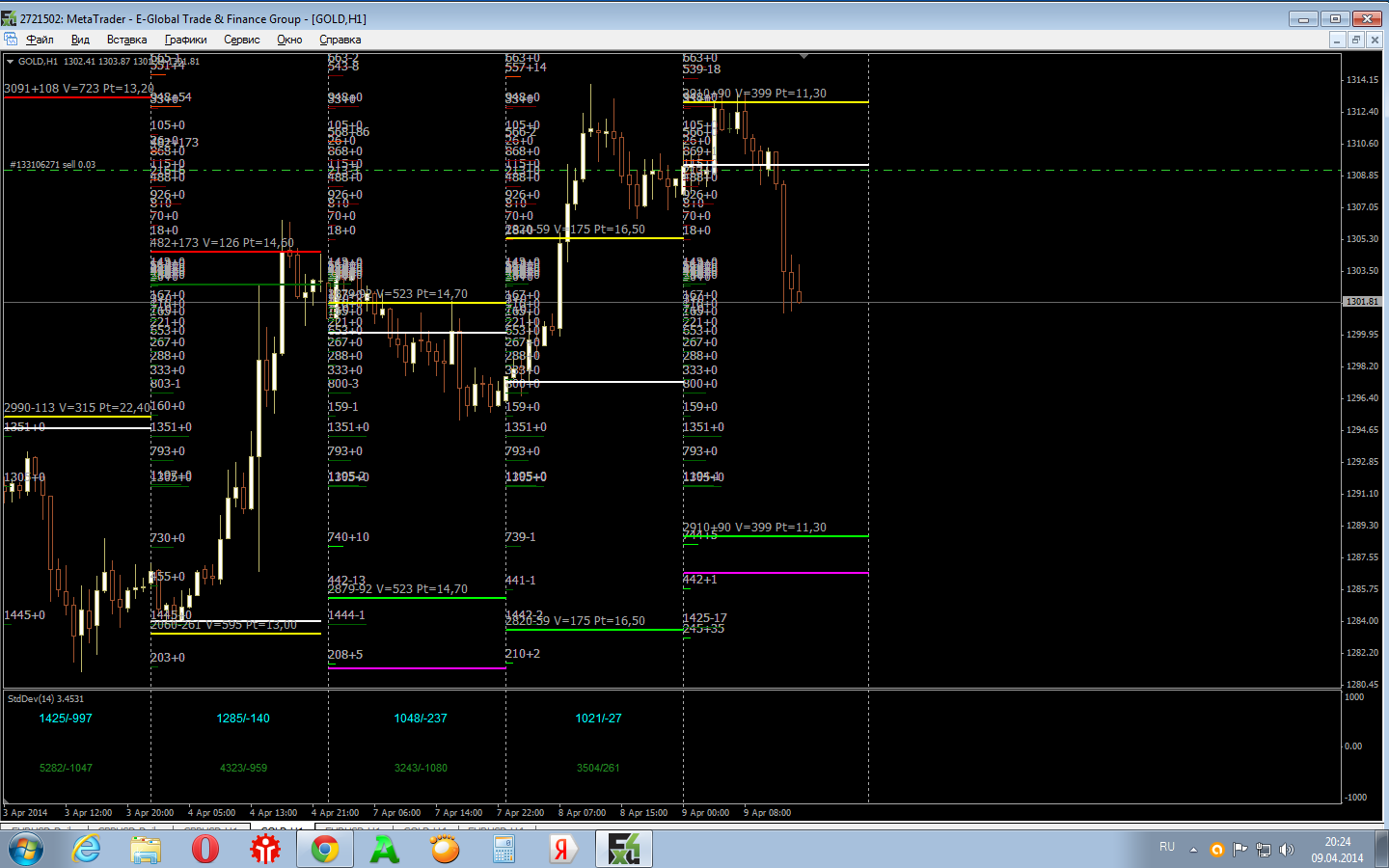The height and width of the screenshot is (868, 1389).
Task: Click the cyan value 1285/-140
Action: point(243,719)
